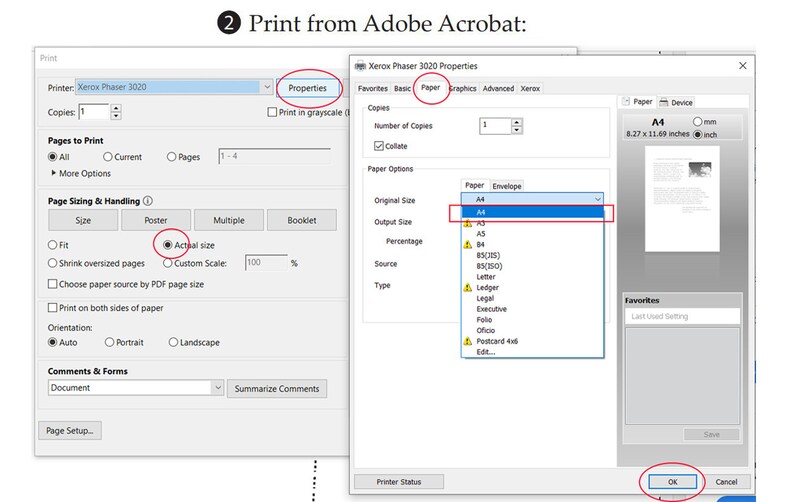794x502 pixels.
Task: Choose A3 in the size list
Action: click(x=532, y=223)
